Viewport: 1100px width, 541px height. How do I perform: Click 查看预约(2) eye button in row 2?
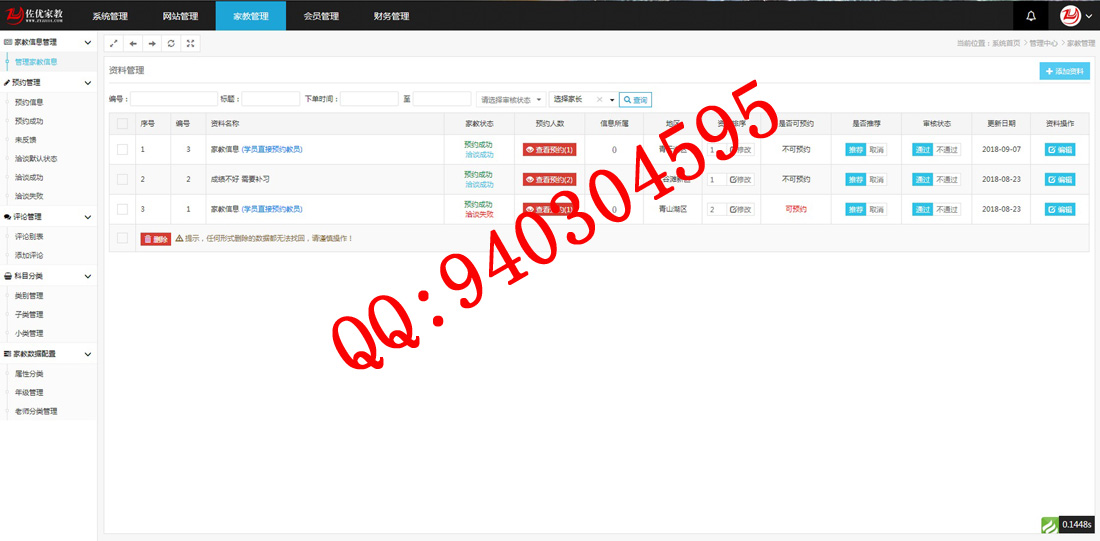(549, 179)
